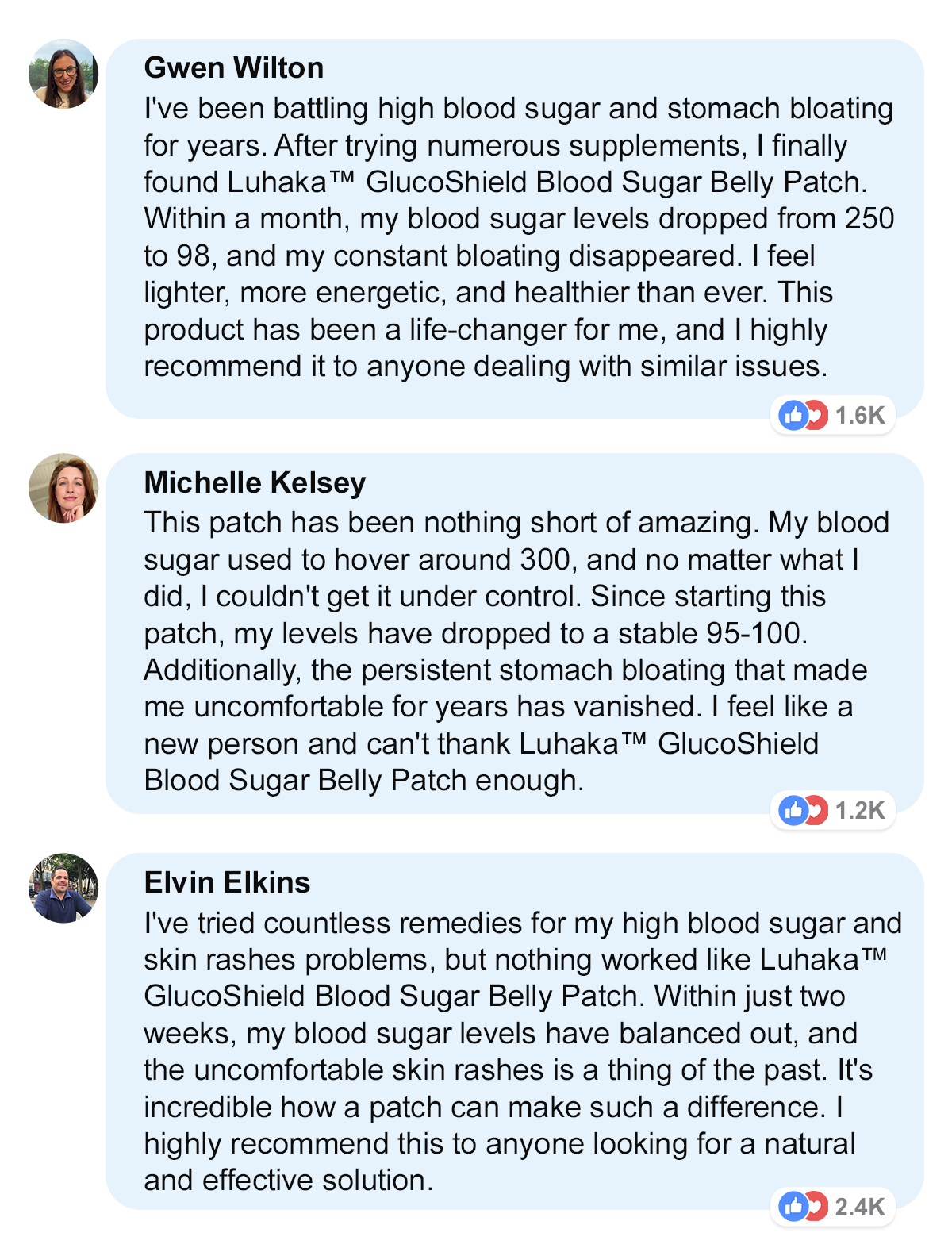Click the thumbs-up icon on Gwen Wilton's comment

pyautogui.click(x=793, y=415)
